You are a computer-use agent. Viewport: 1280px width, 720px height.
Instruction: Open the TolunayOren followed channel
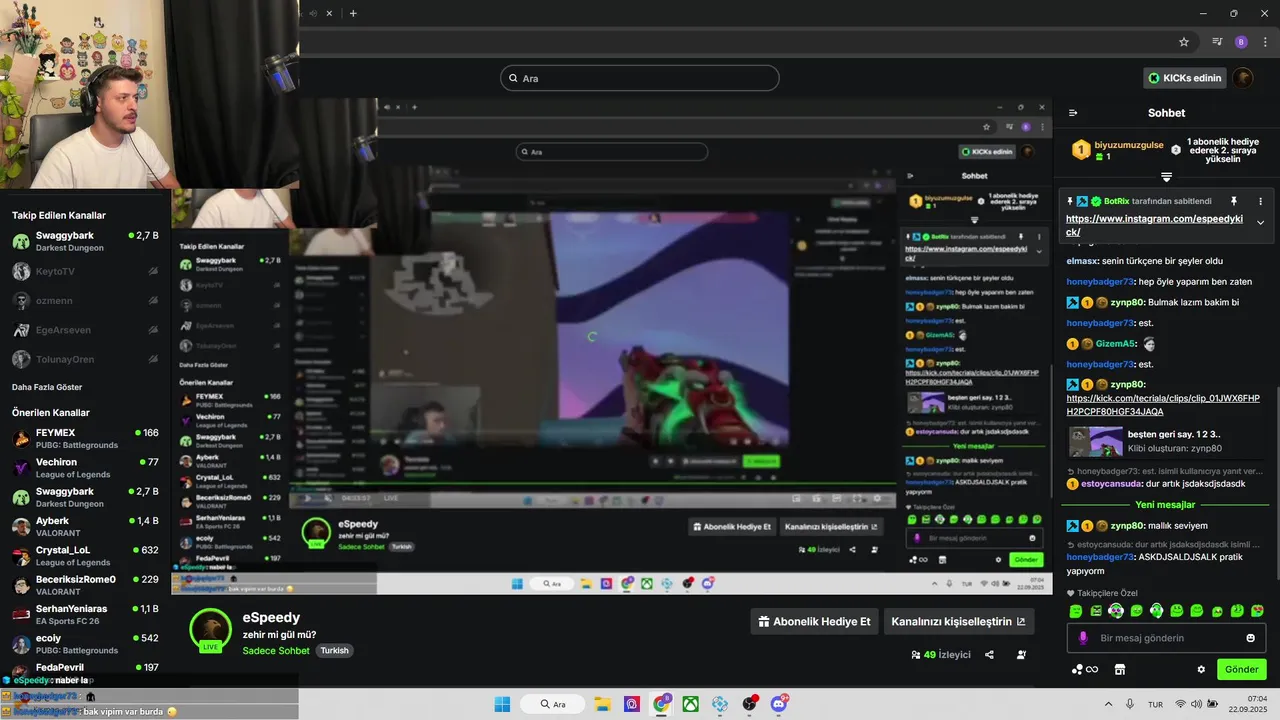85,359
